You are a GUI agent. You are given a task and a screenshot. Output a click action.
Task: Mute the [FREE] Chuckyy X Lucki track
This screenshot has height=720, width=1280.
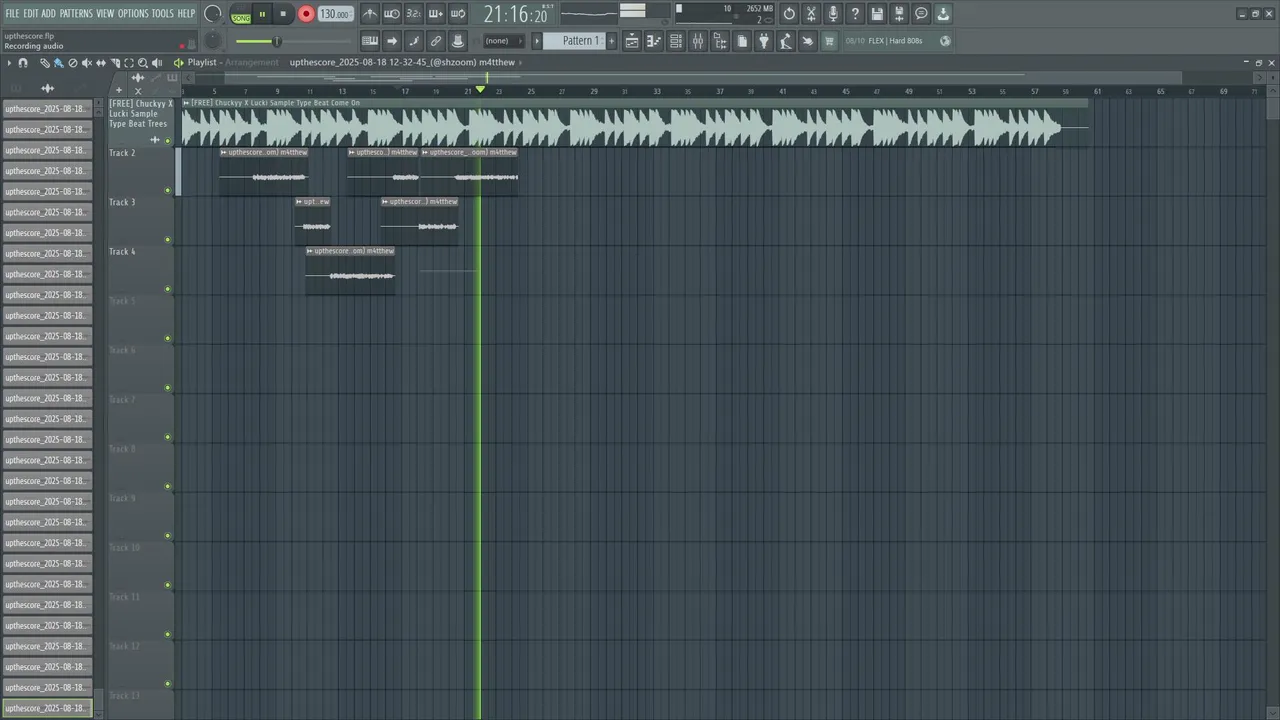coord(168,141)
